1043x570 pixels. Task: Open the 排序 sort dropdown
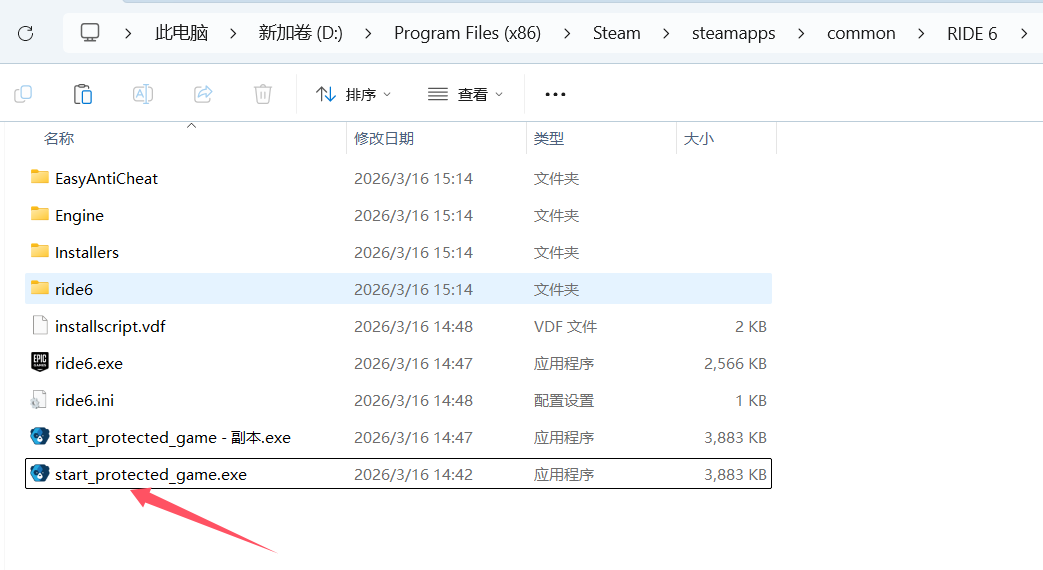coord(354,94)
